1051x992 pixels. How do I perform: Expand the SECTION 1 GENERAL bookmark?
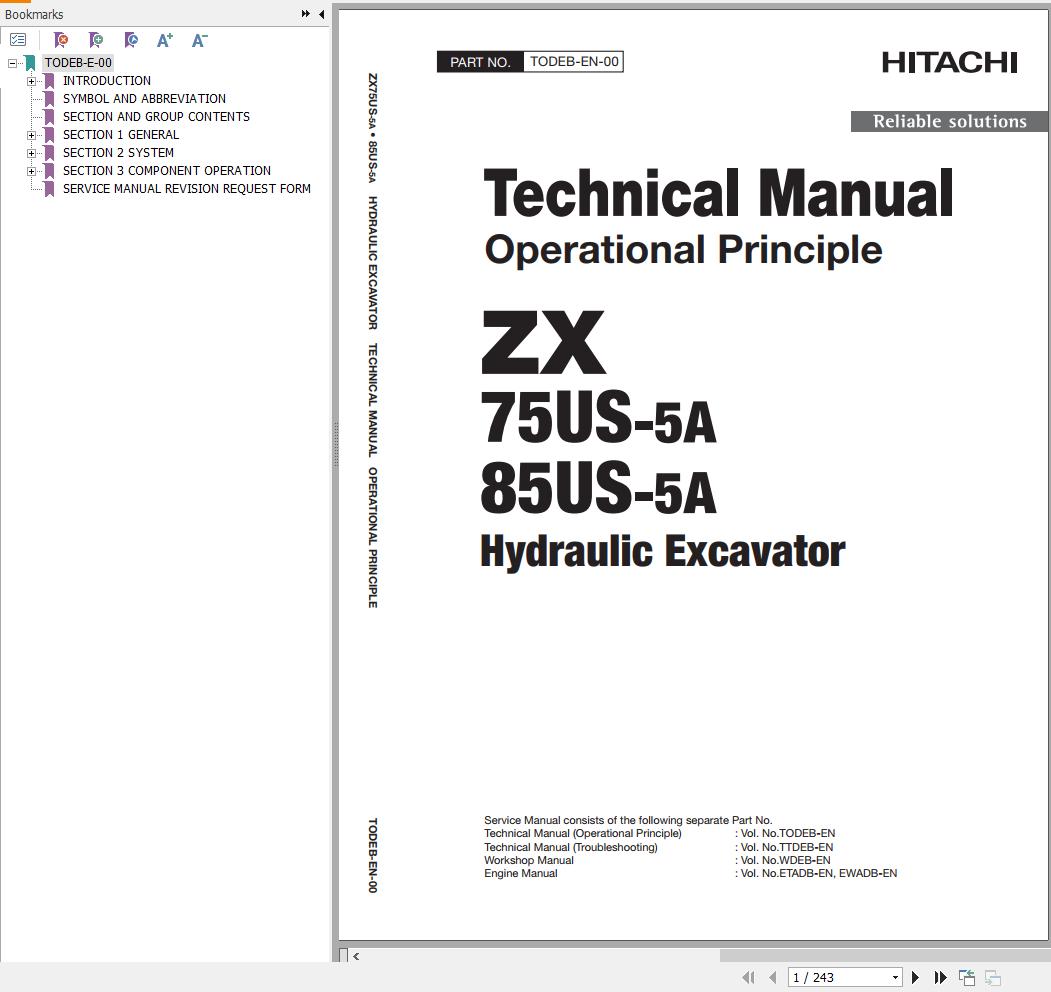point(31,134)
